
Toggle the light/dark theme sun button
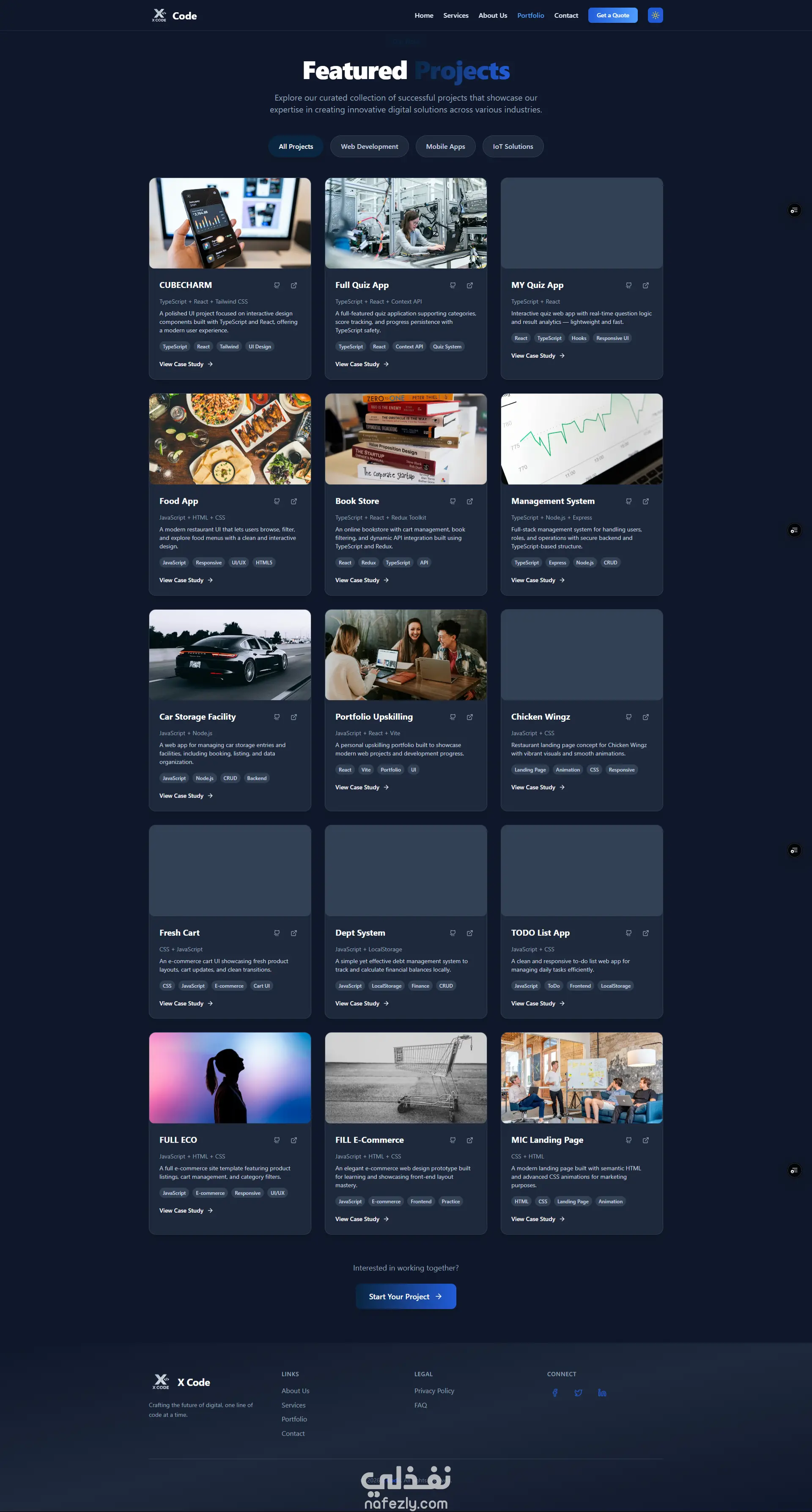pos(655,15)
